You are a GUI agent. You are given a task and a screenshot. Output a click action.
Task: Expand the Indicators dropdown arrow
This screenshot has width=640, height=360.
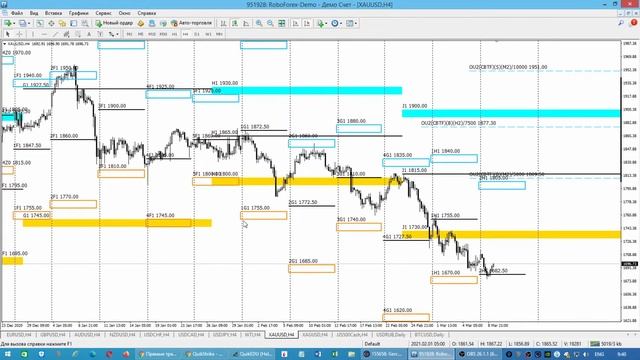[x=326, y=23]
